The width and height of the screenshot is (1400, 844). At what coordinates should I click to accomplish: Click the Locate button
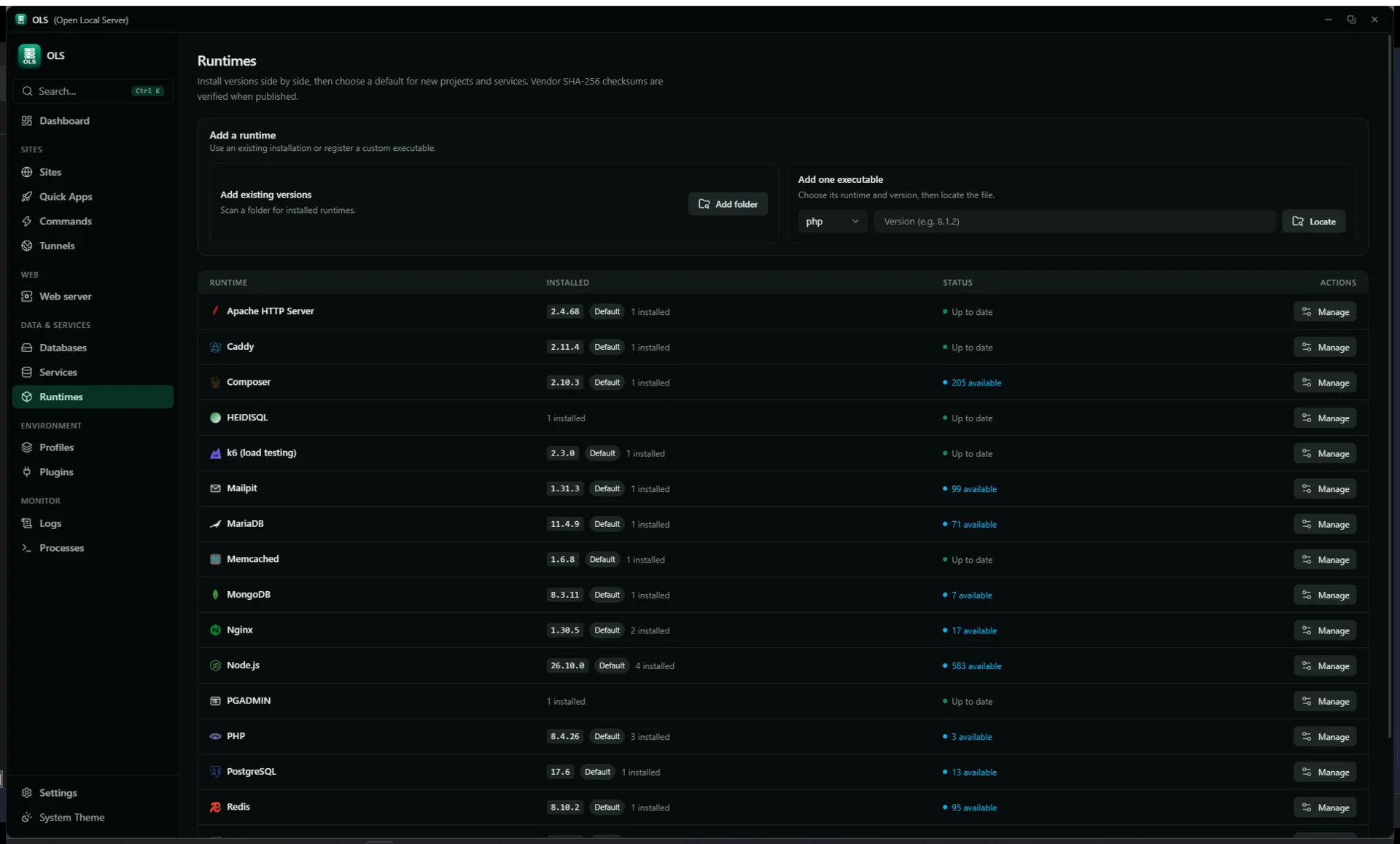pyautogui.click(x=1314, y=222)
